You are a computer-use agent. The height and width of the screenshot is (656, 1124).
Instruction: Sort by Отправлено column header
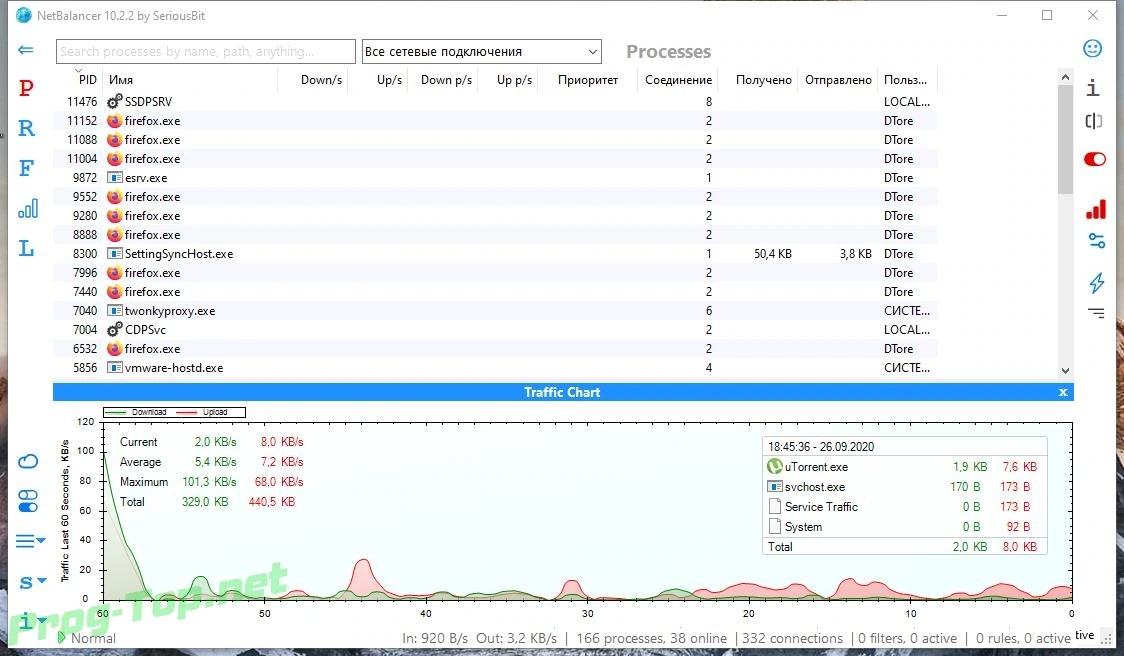838,80
